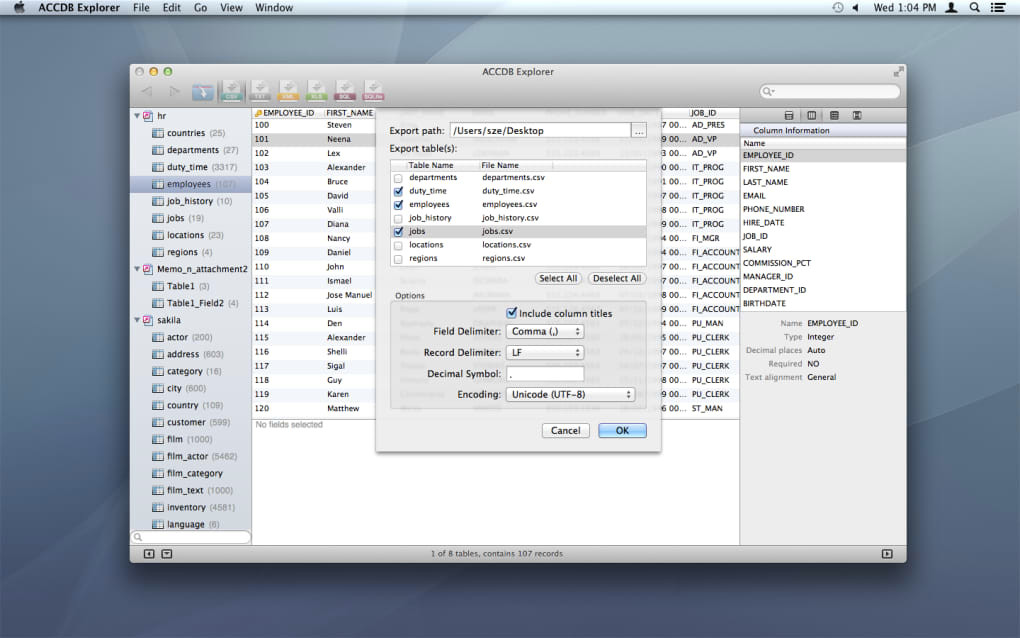Select the row with first name Nancy
Image resolution: width=1020 pixels, height=638 pixels.
pyautogui.click(x=495, y=238)
